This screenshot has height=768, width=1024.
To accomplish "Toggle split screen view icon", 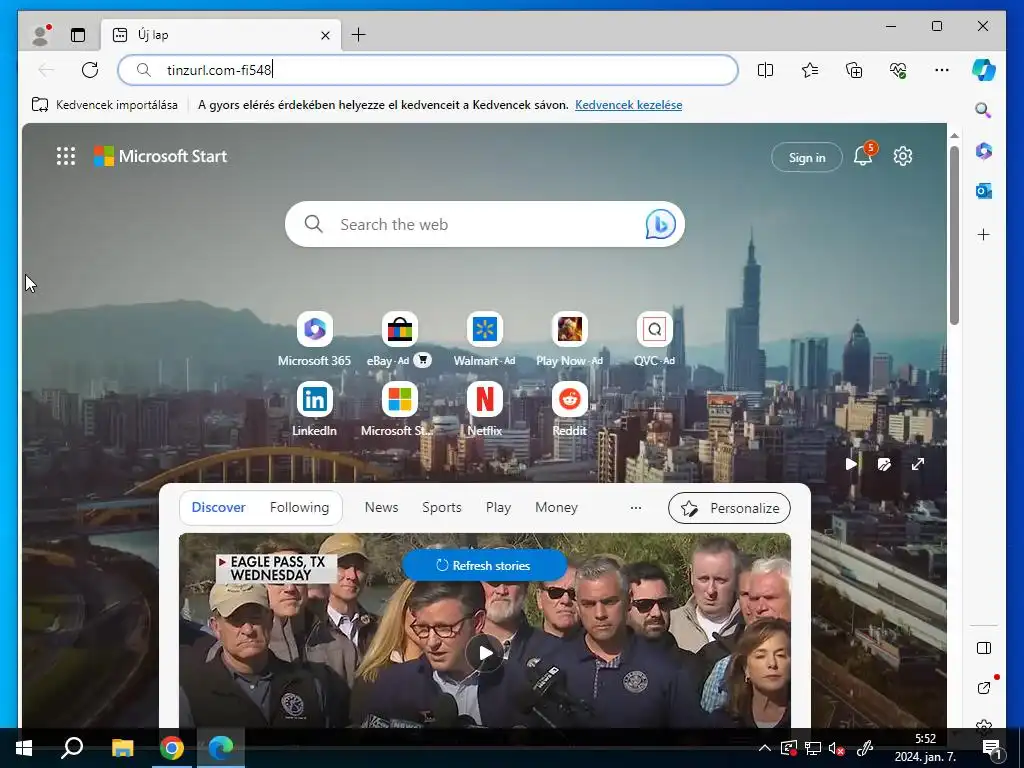I will [x=765, y=70].
